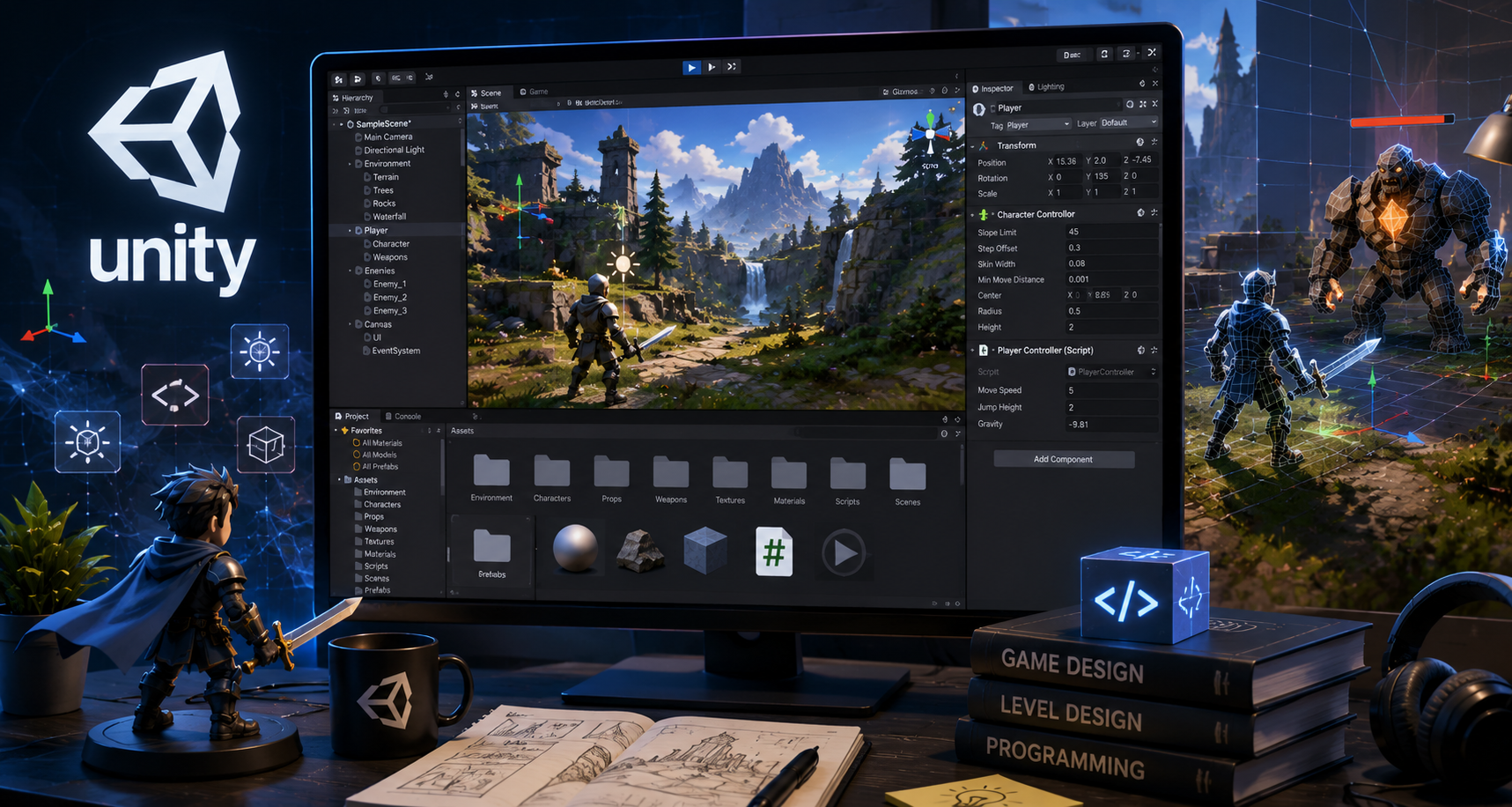The width and height of the screenshot is (1512, 807).
Task: Click the first tool icon in the top toolbar
Action: (x=339, y=79)
